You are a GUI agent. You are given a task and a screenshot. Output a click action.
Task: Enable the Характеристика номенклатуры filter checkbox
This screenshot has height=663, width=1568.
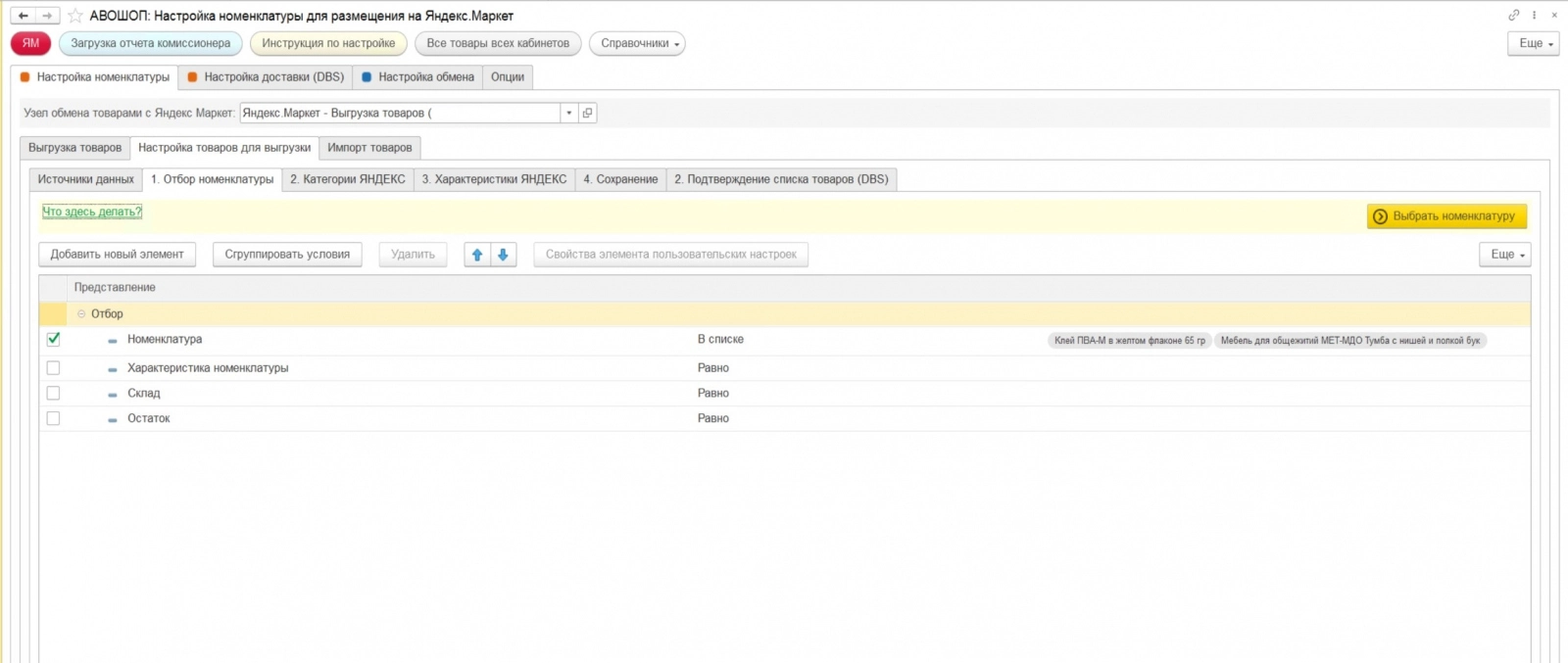(x=53, y=368)
